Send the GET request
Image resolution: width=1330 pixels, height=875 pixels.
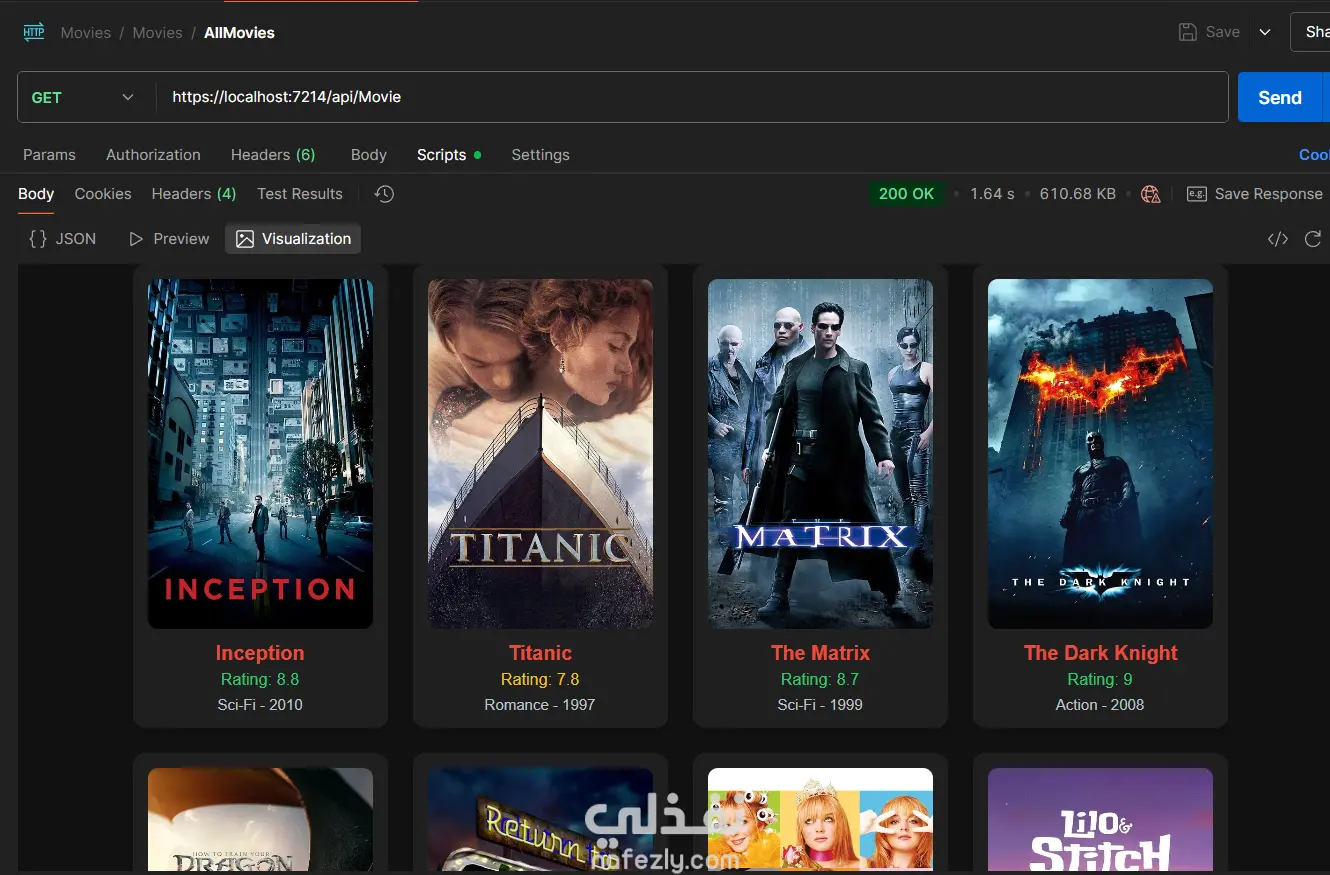pos(1280,97)
